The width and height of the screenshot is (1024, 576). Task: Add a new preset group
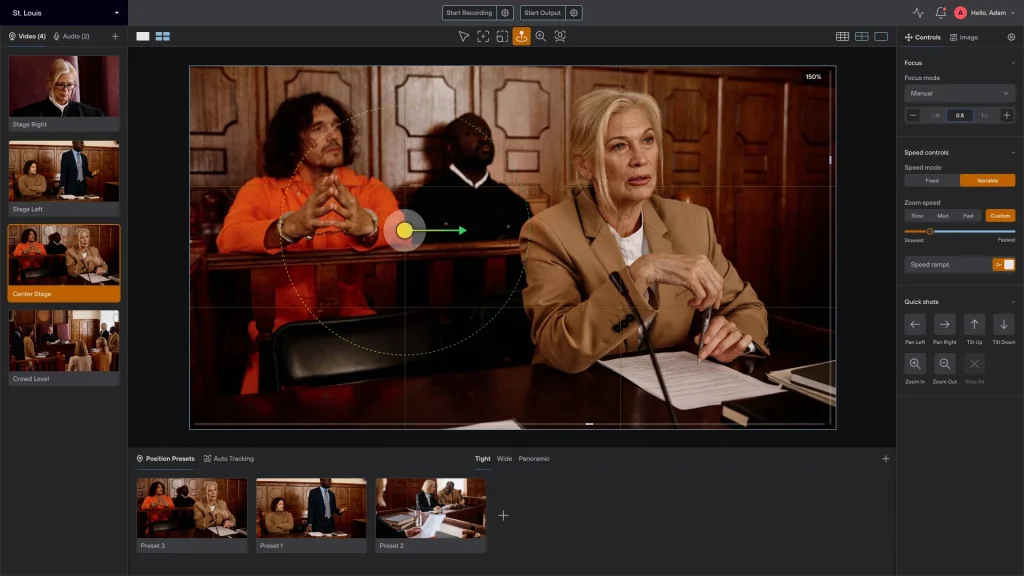coord(886,458)
